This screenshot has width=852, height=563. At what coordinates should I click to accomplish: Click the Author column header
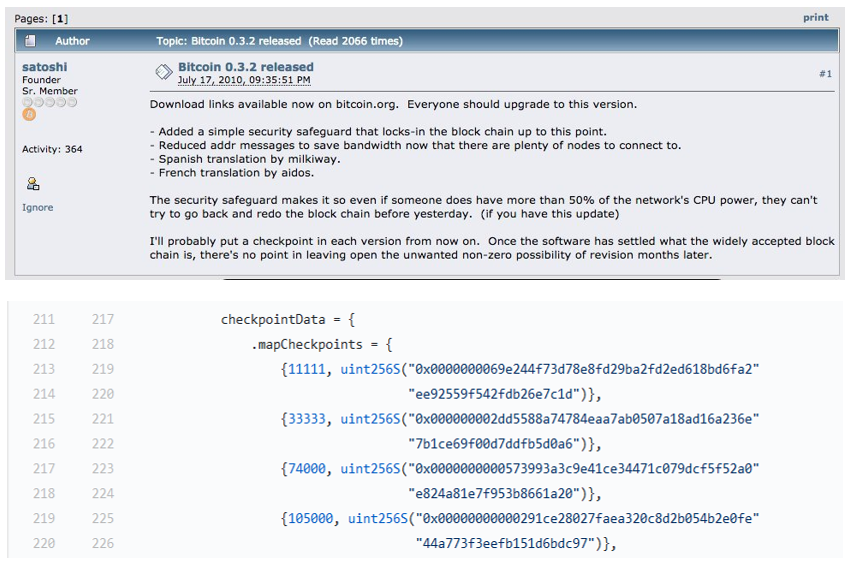pos(72,41)
